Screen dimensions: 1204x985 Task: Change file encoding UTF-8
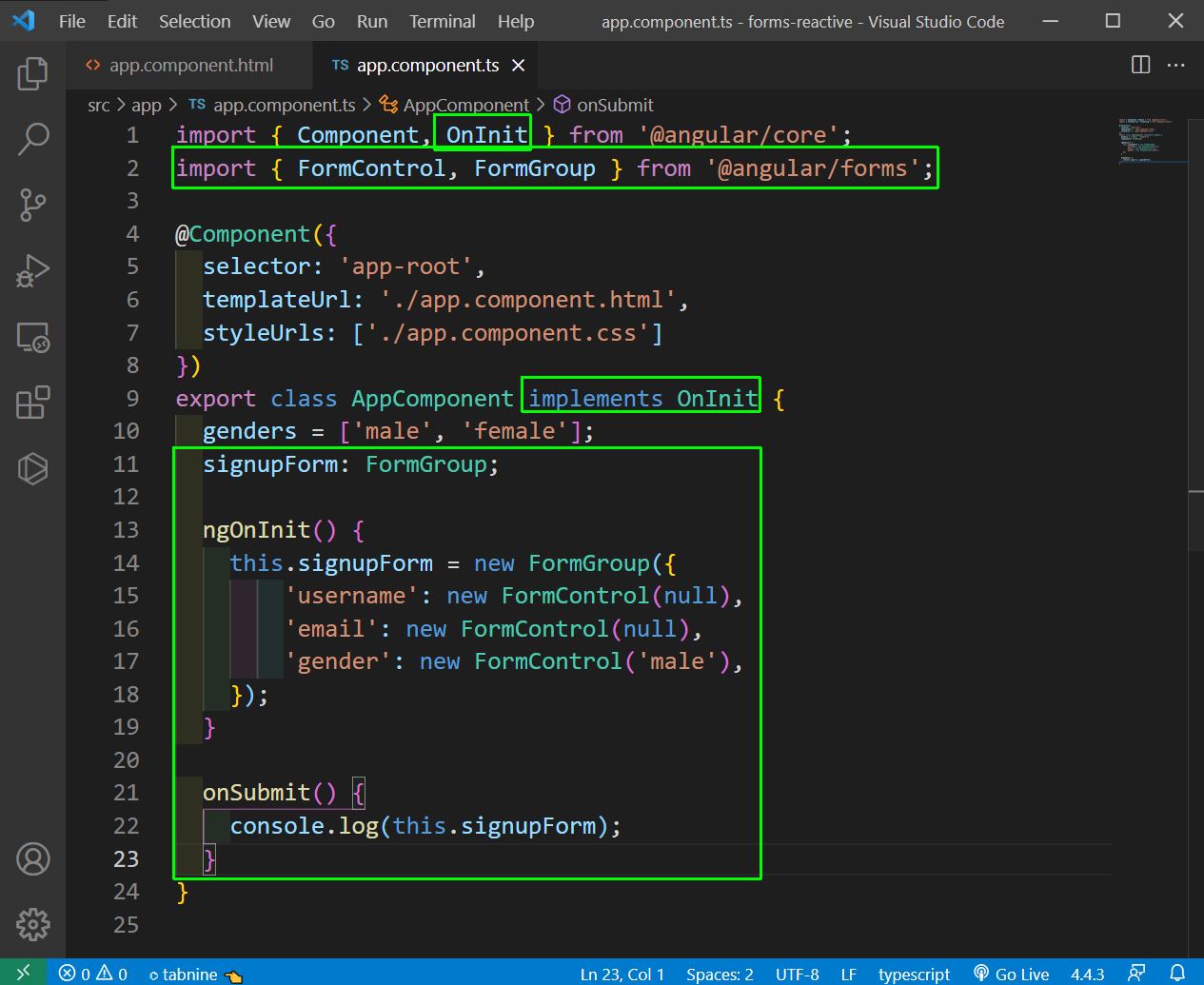(x=798, y=974)
